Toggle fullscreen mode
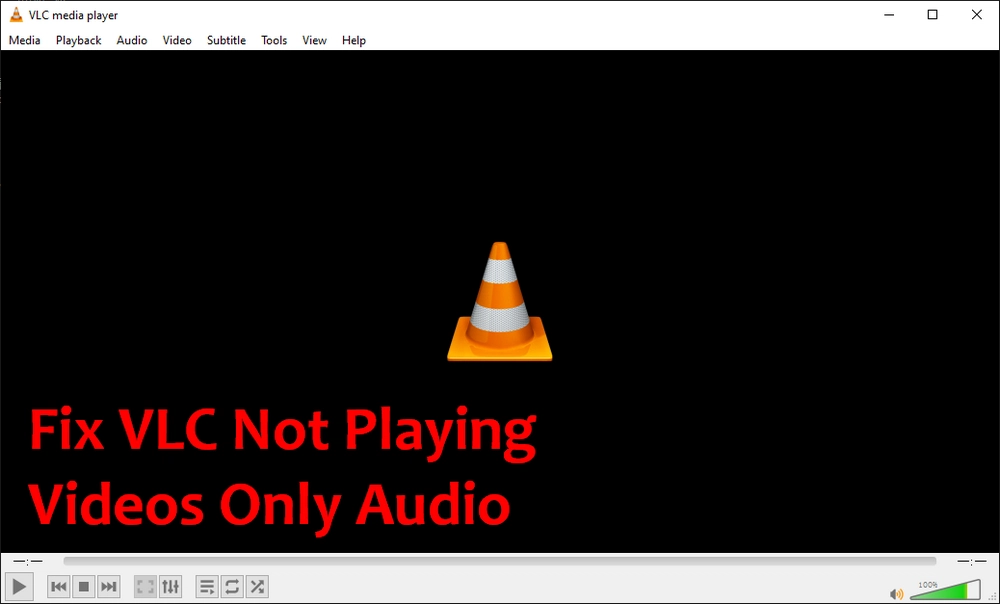The height and width of the screenshot is (604, 1000). coord(144,587)
